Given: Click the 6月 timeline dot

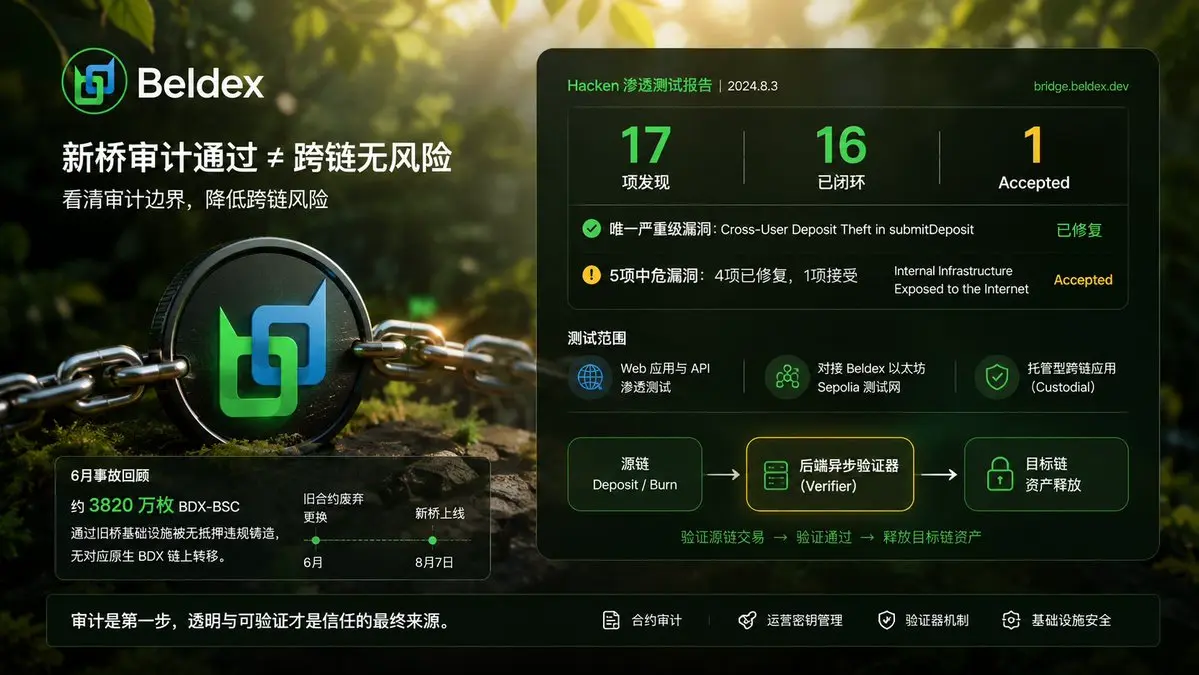Looking at the screenshot, I should (316, 540).
